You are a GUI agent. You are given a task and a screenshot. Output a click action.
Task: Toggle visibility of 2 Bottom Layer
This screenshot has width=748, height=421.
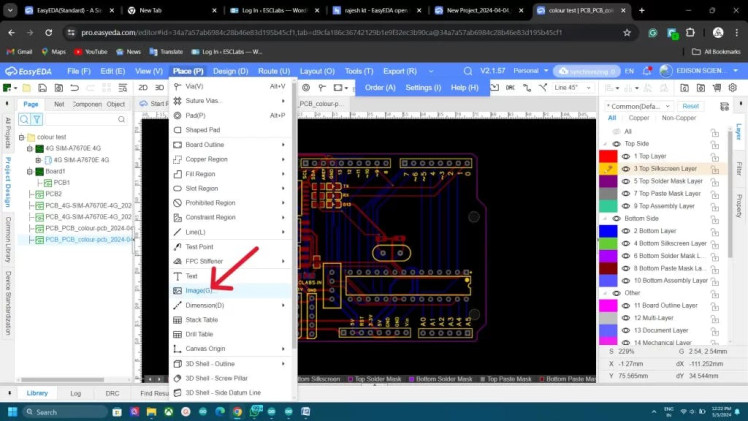click(x=626, y=231)
